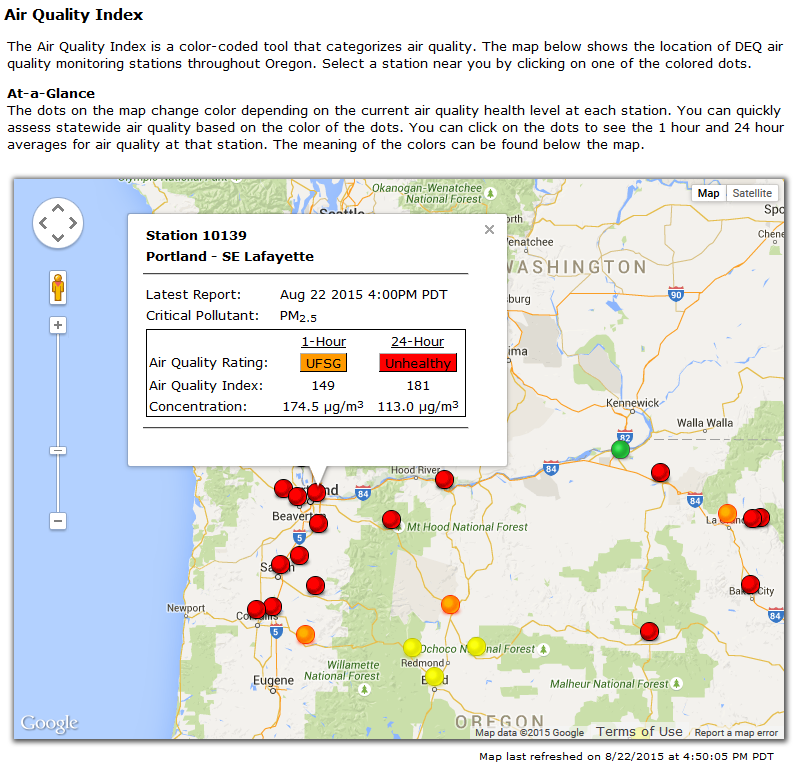Click the zoom slider handle
Image resolution: width=795 pixels, height=768 pixels.
[58, 451]
